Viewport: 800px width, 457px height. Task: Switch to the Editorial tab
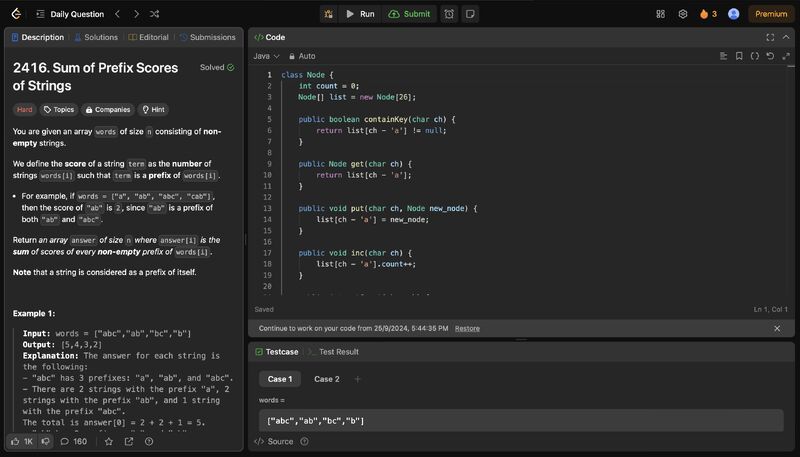coord(148,37)
